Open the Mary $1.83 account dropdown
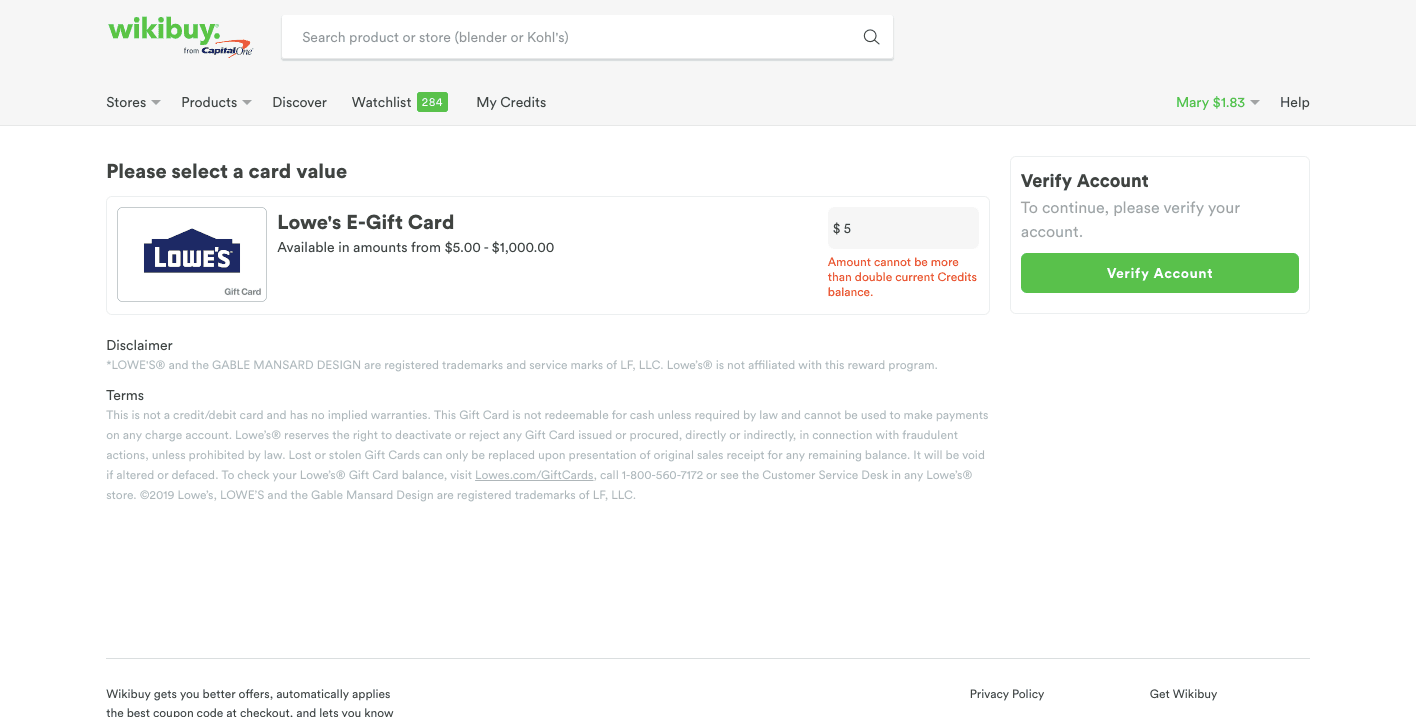1416x717 pixels. coord(1217,102)
